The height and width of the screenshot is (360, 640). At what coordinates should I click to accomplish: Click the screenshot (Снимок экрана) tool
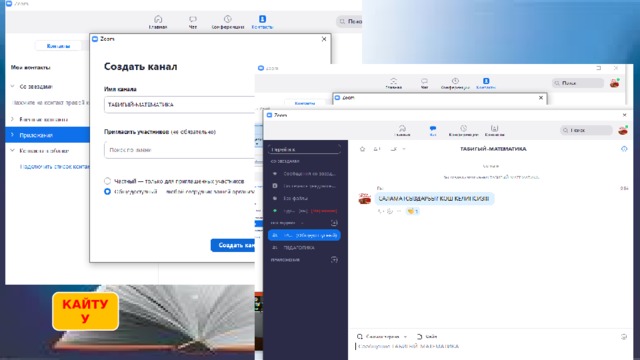(x=378, y=337)
